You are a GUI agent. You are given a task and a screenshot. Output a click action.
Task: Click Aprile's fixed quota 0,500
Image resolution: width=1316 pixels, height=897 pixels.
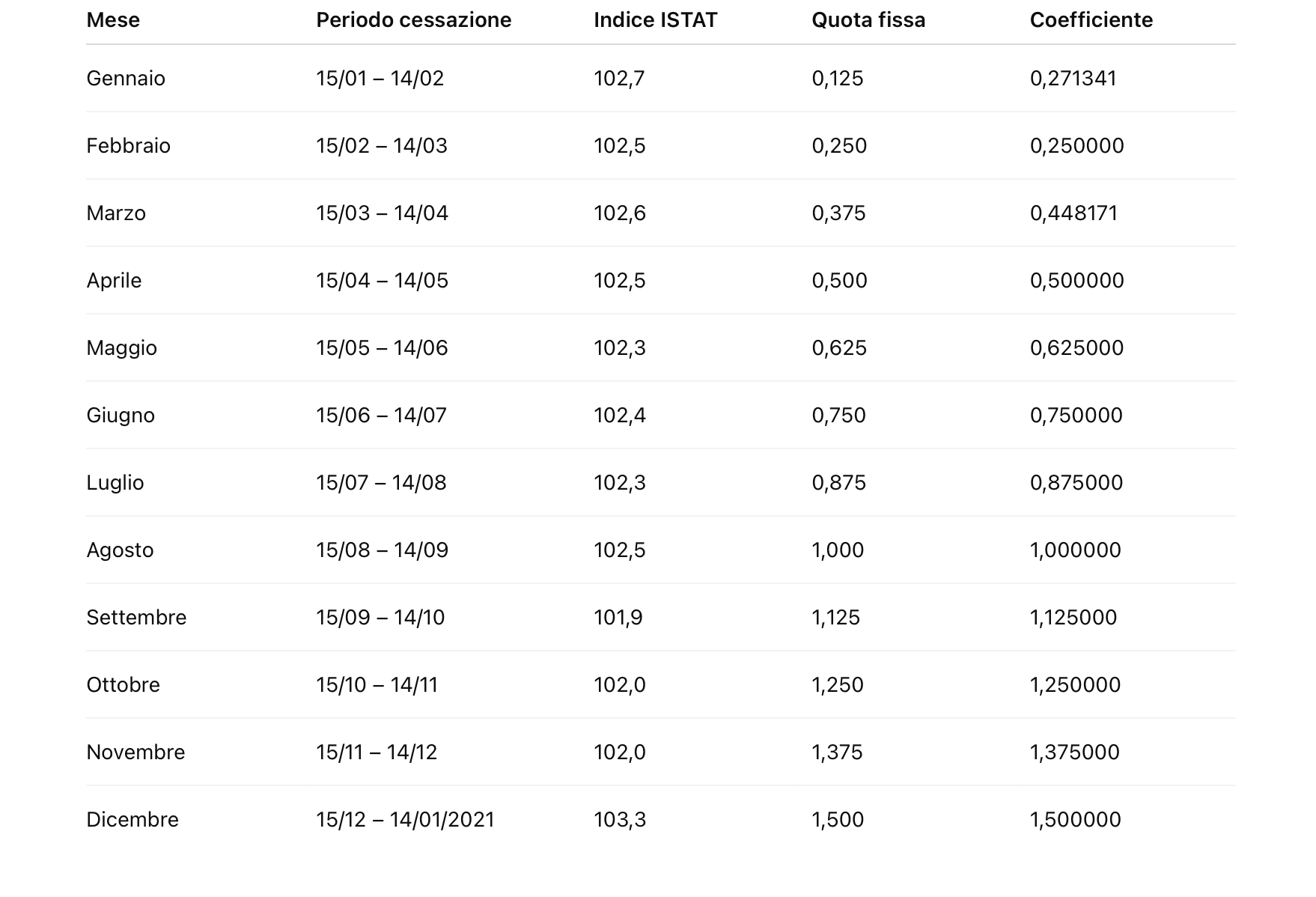[839, 281]
